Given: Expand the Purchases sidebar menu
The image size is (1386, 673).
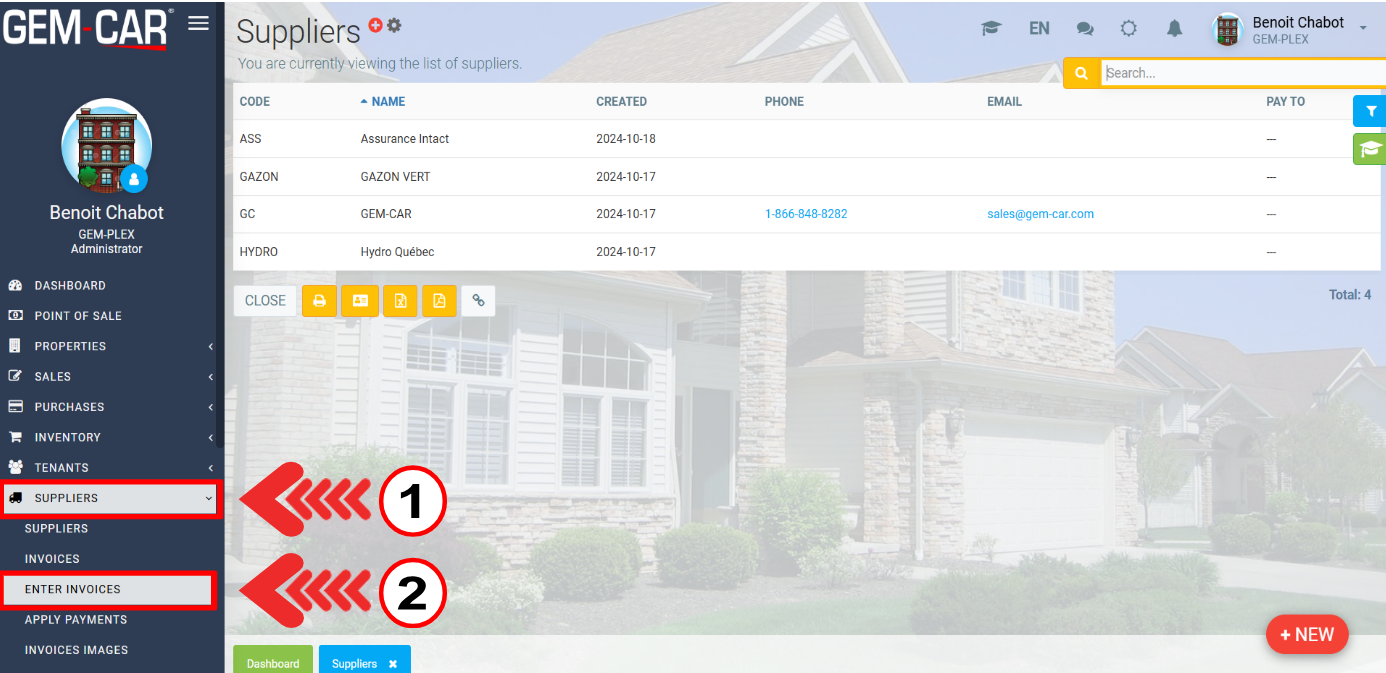Looking at the screenshot, I should tap(110, 407).
